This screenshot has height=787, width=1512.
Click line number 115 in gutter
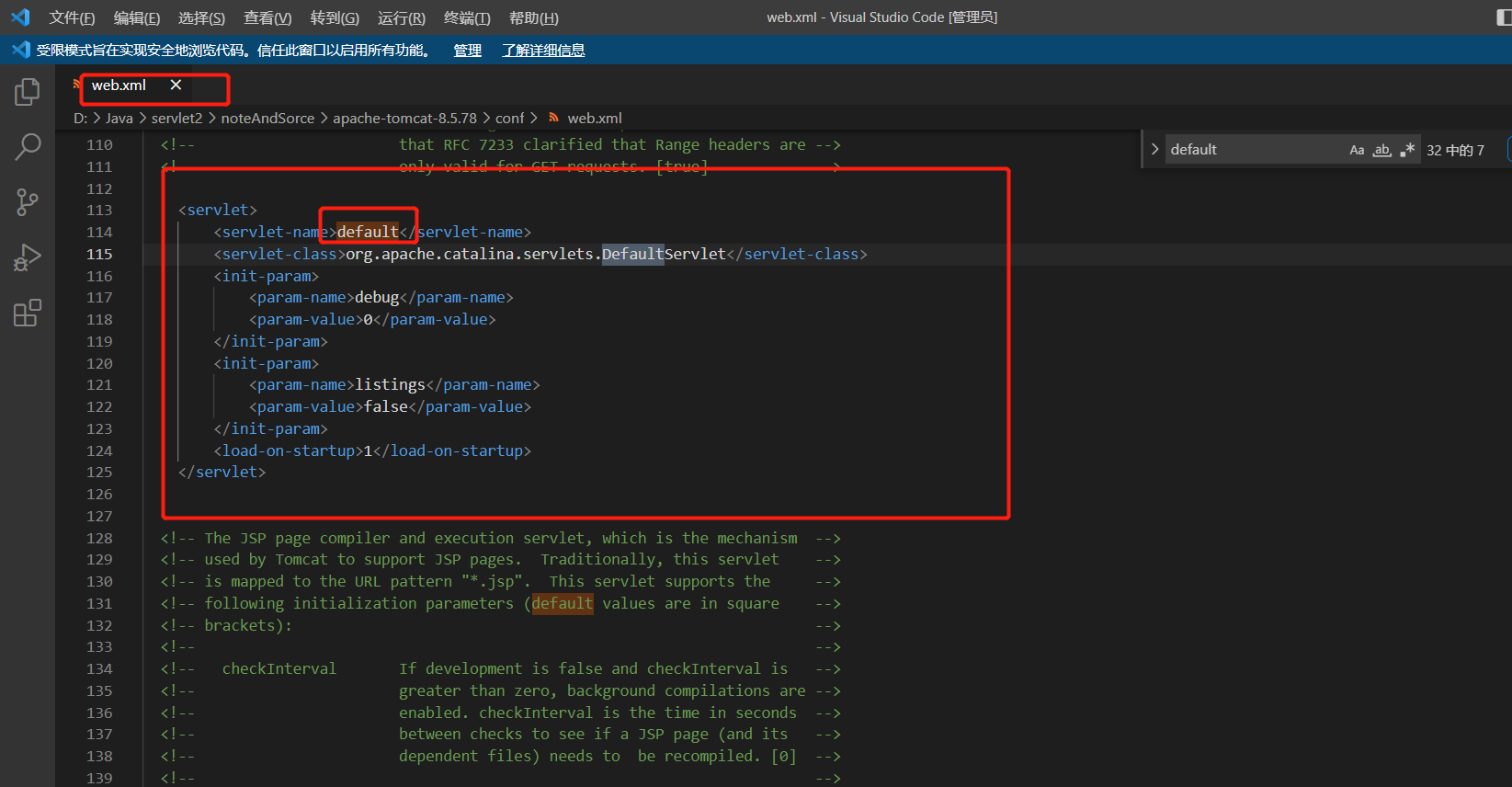99,254
